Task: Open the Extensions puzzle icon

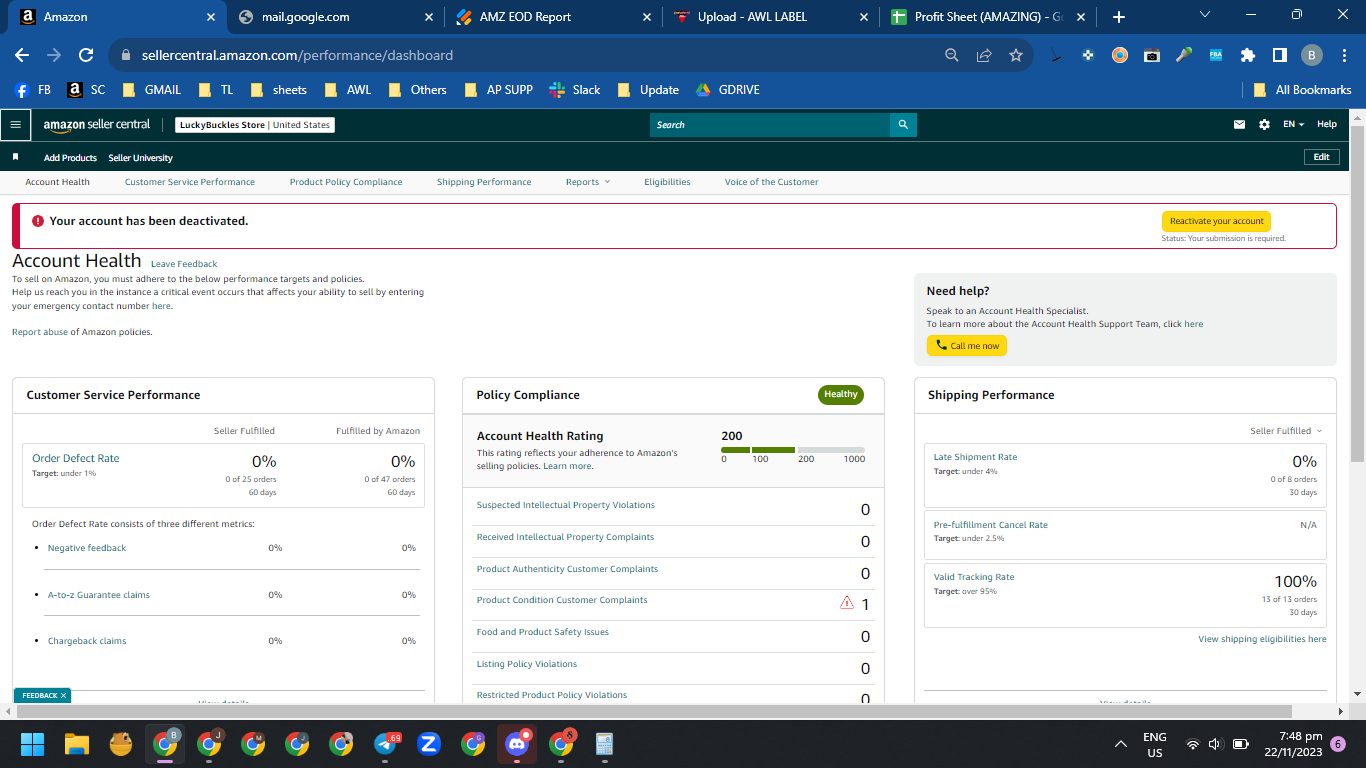Action: coord(1248,55)
